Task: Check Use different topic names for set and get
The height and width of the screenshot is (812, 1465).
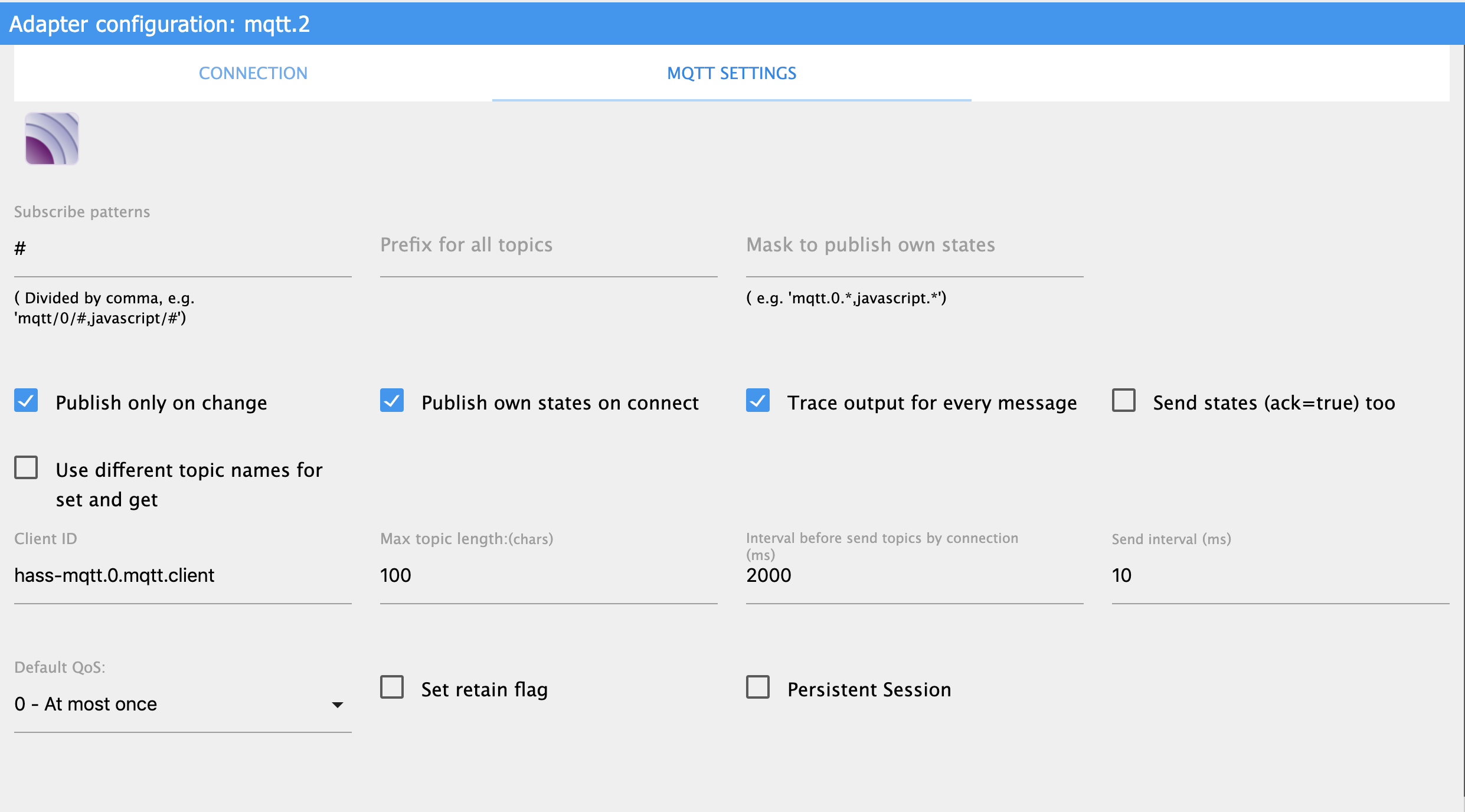Action: point(27,467)
